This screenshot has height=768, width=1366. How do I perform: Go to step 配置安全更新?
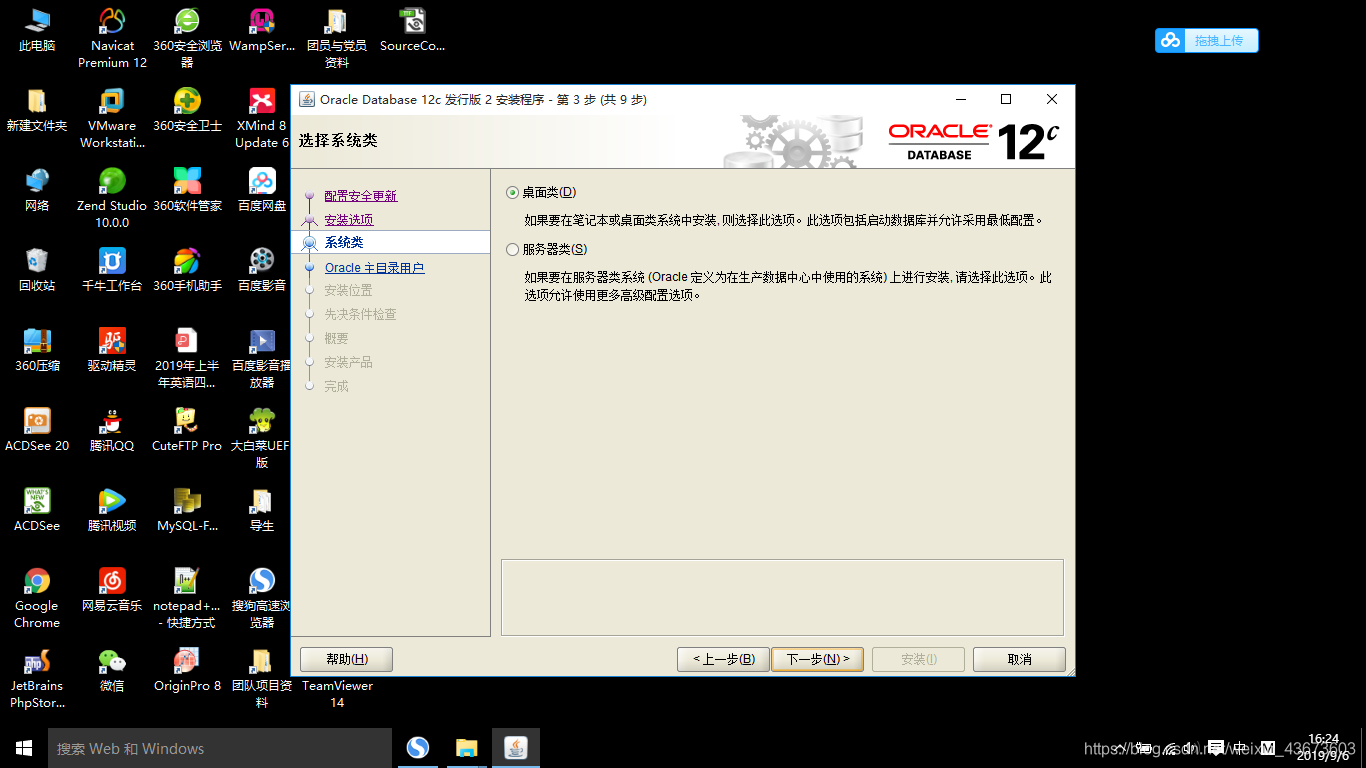(x=360, y=196)
